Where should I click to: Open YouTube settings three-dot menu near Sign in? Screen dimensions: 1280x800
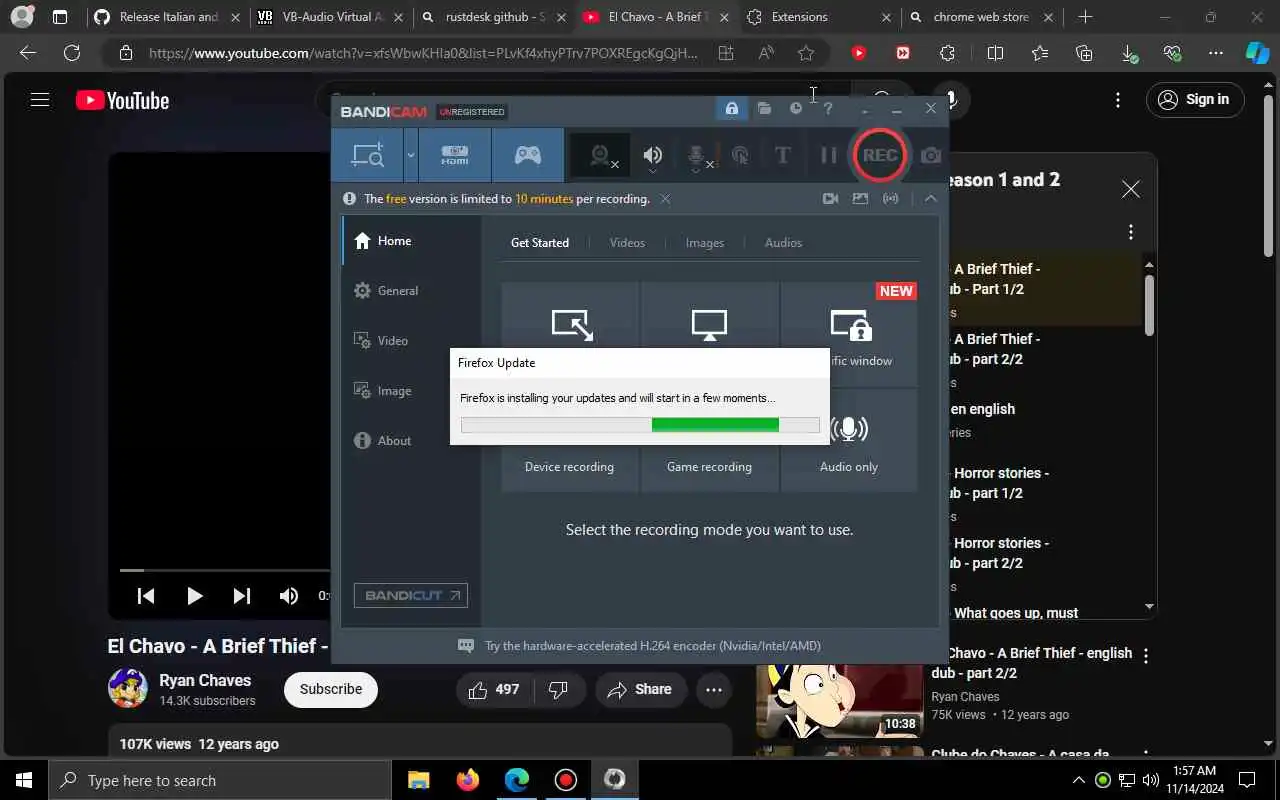(1118, 100)
